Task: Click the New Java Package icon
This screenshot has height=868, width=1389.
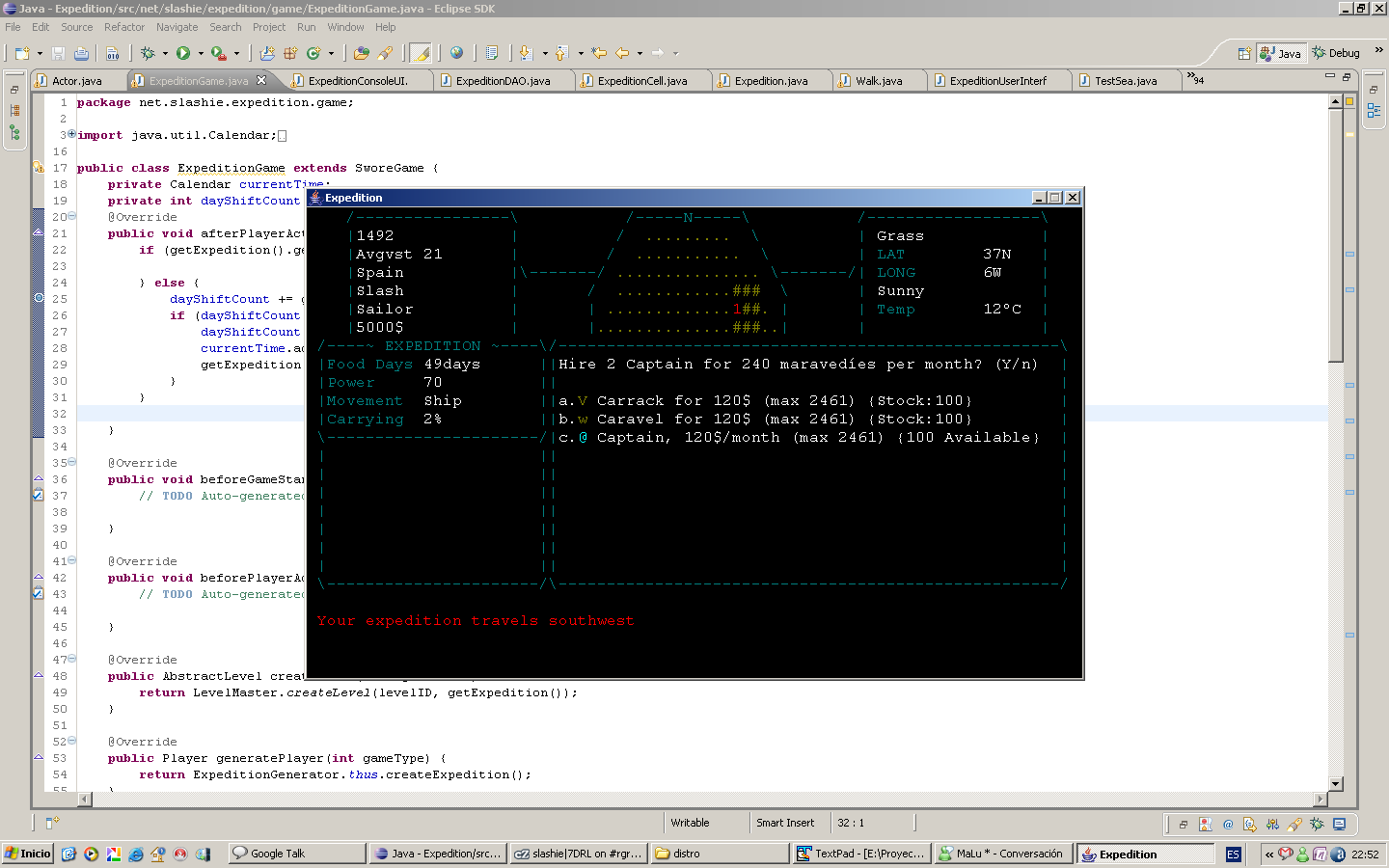Action: [289, 53]
